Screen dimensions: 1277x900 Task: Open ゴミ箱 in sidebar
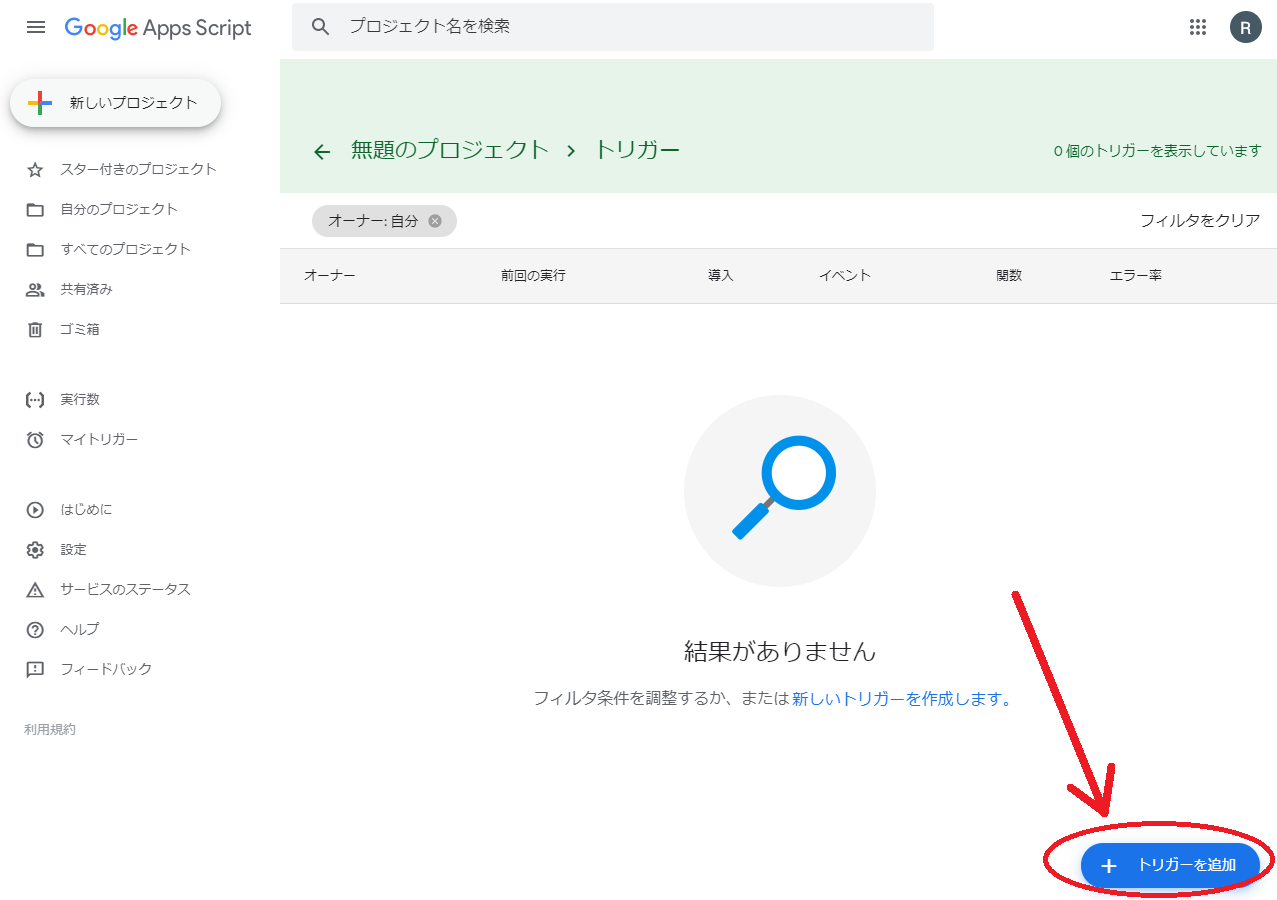(80, 329)
